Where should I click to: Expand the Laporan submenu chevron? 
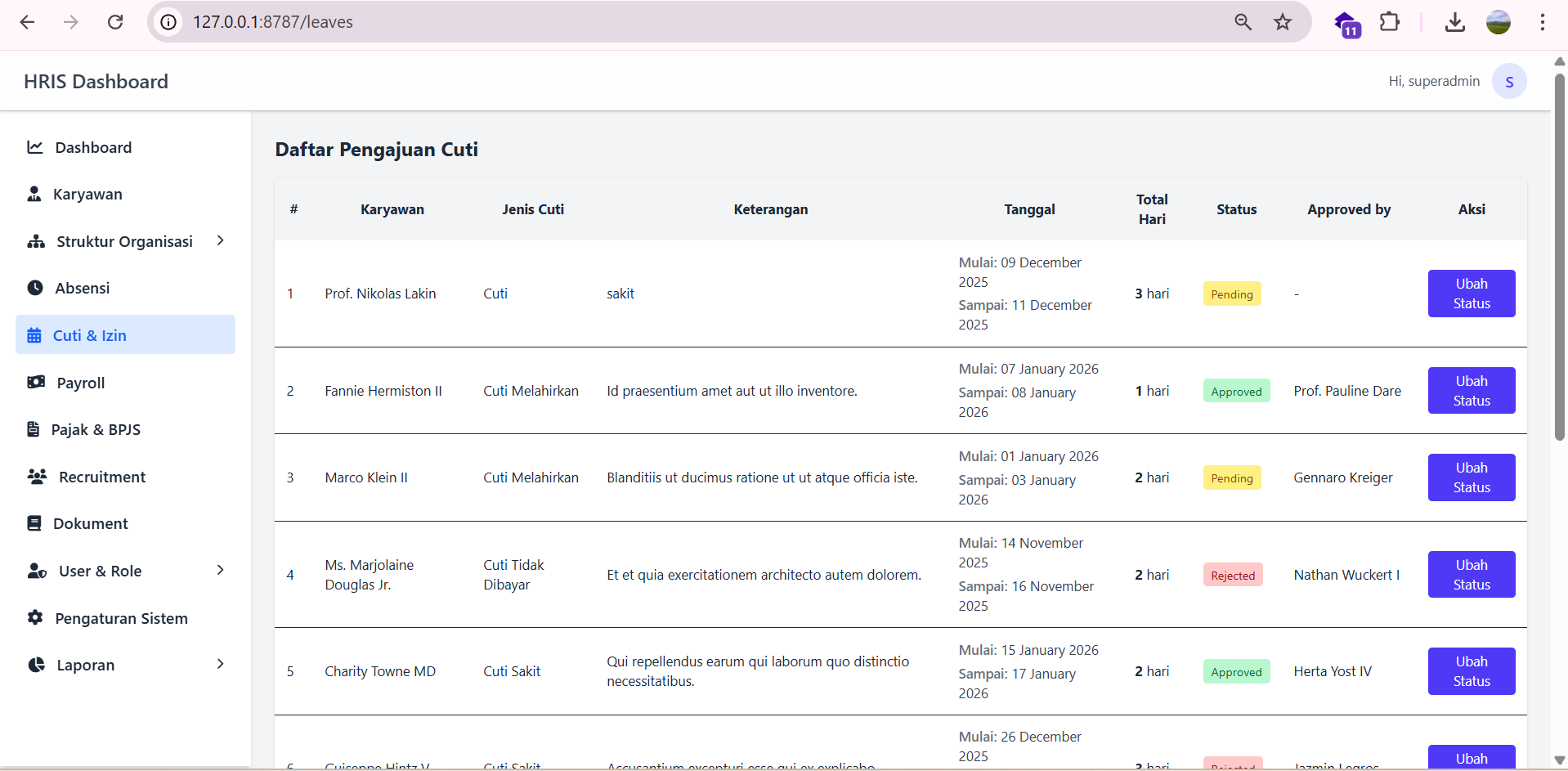click(220, 664)
